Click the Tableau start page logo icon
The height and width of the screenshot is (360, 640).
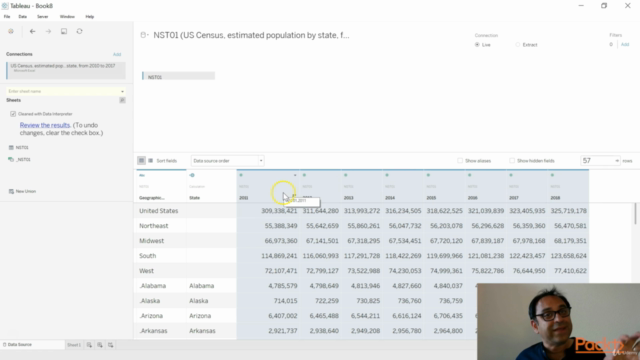click(11, 31)
